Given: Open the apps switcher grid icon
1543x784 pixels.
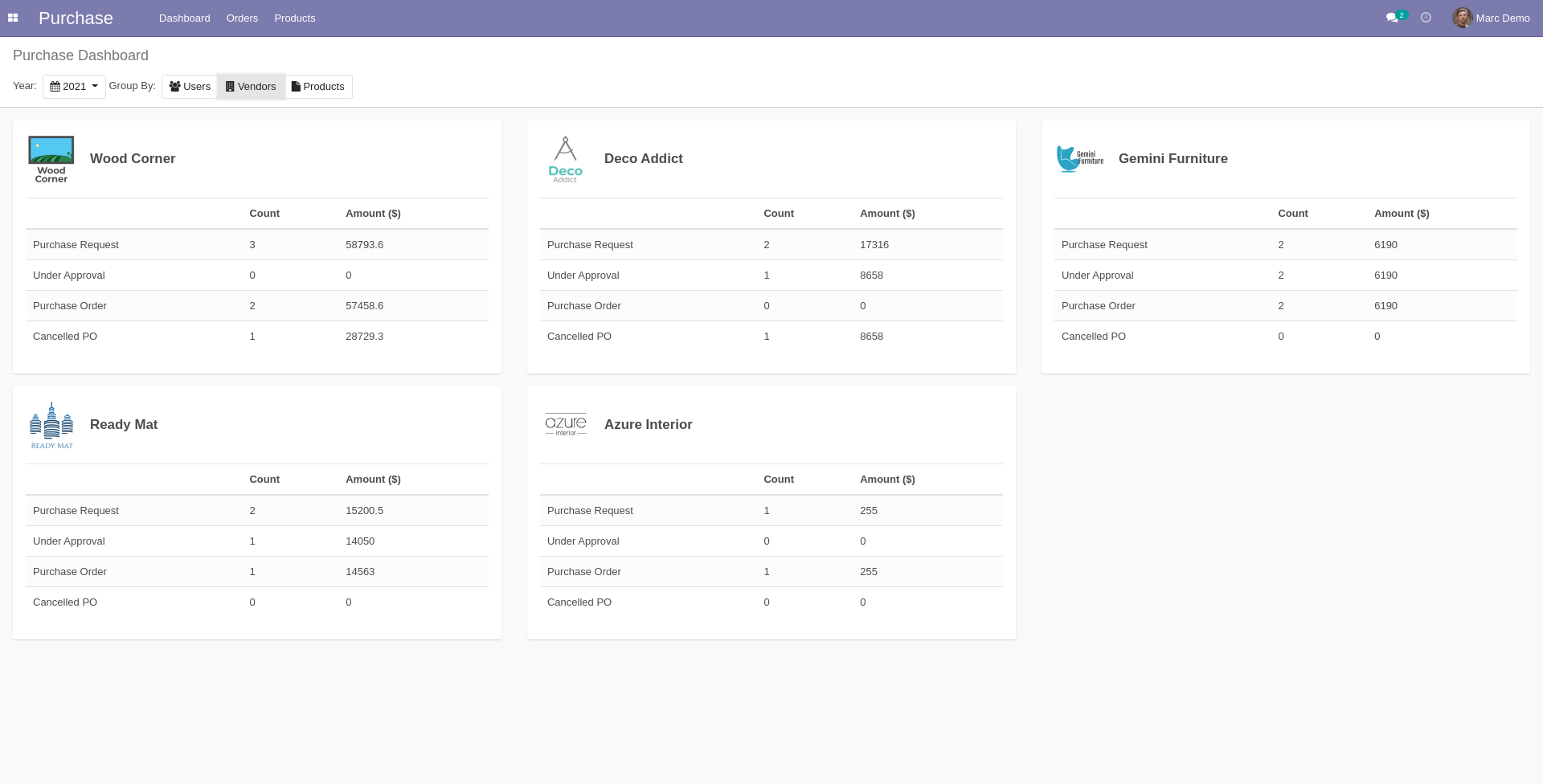Looking at the screenshot, I should point(13,18).
